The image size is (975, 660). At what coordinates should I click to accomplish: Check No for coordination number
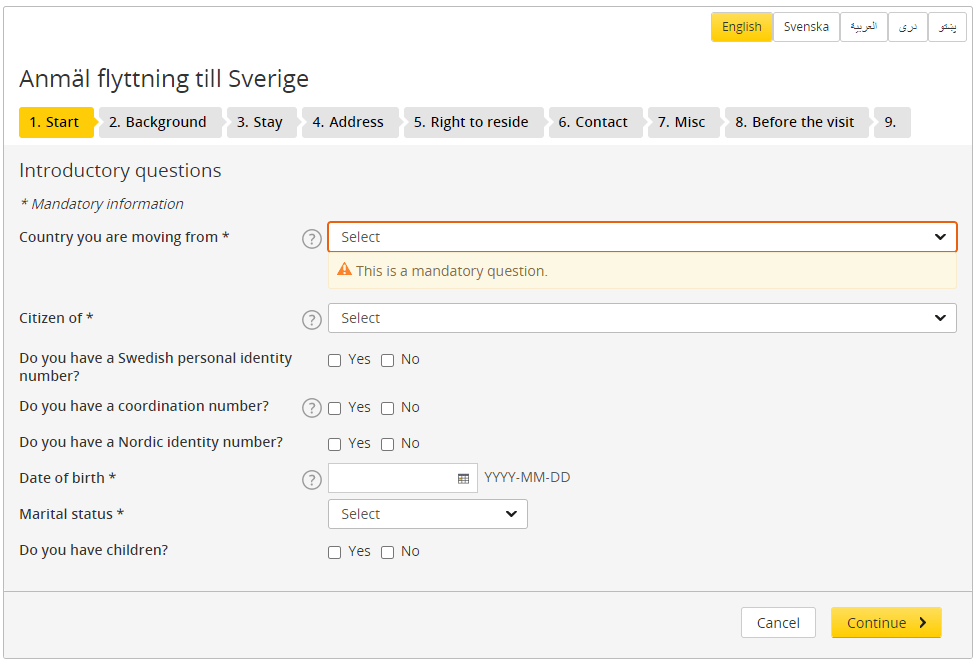click(x=388, y=408)
